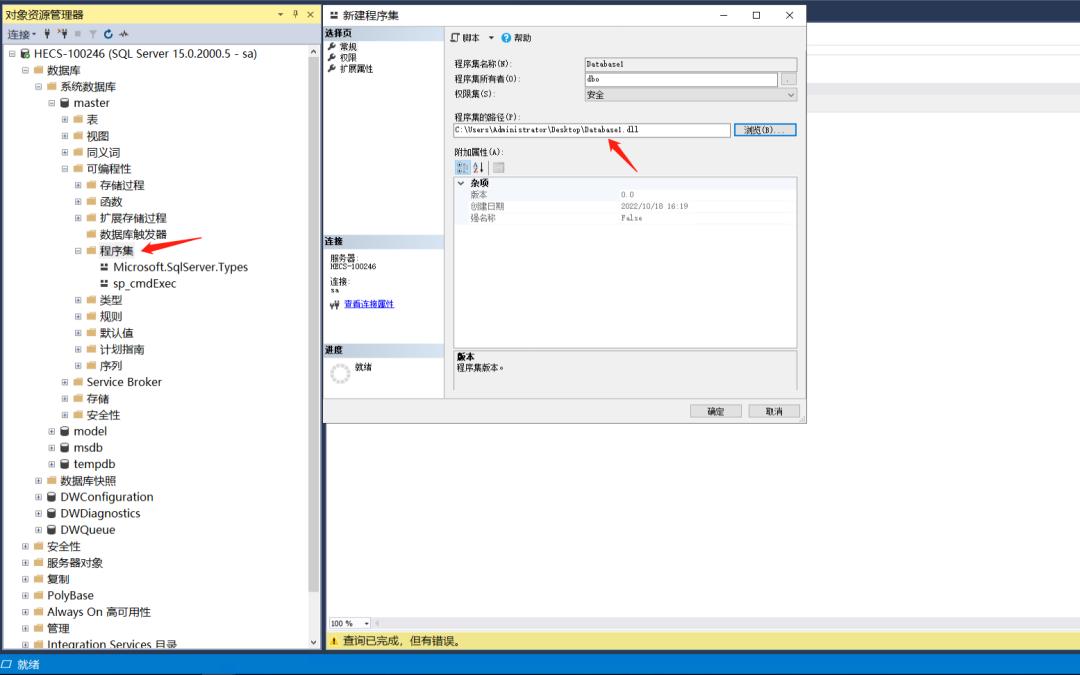The height and width of the screenshot is (675, 1080).
Task: Click the connect plug icon in Object Explorer
Action: (47, 33)
